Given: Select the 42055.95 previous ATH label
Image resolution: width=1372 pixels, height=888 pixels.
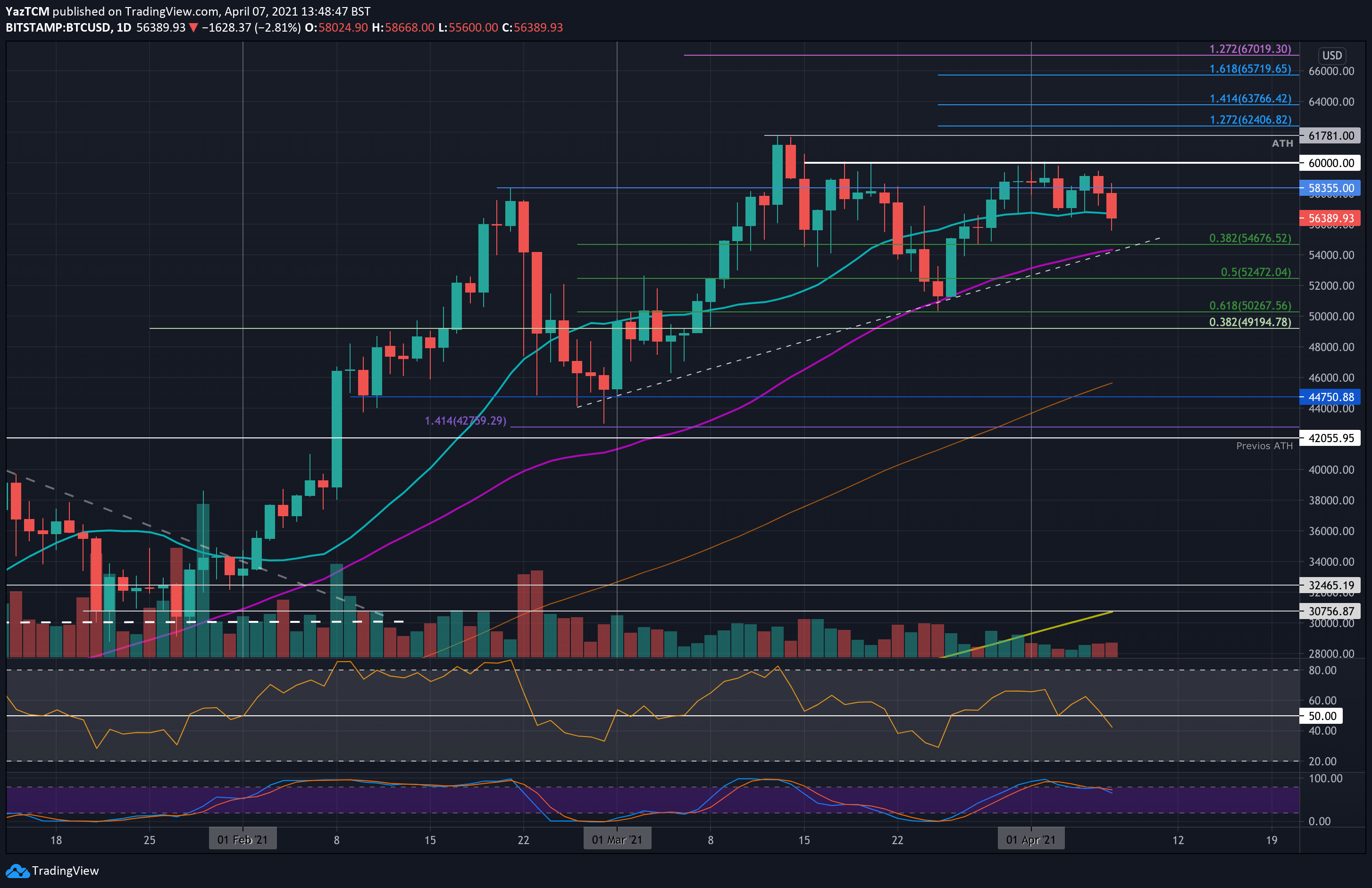Looking at the screenshot, I should pyautogui.click(x=1330, y=438).
